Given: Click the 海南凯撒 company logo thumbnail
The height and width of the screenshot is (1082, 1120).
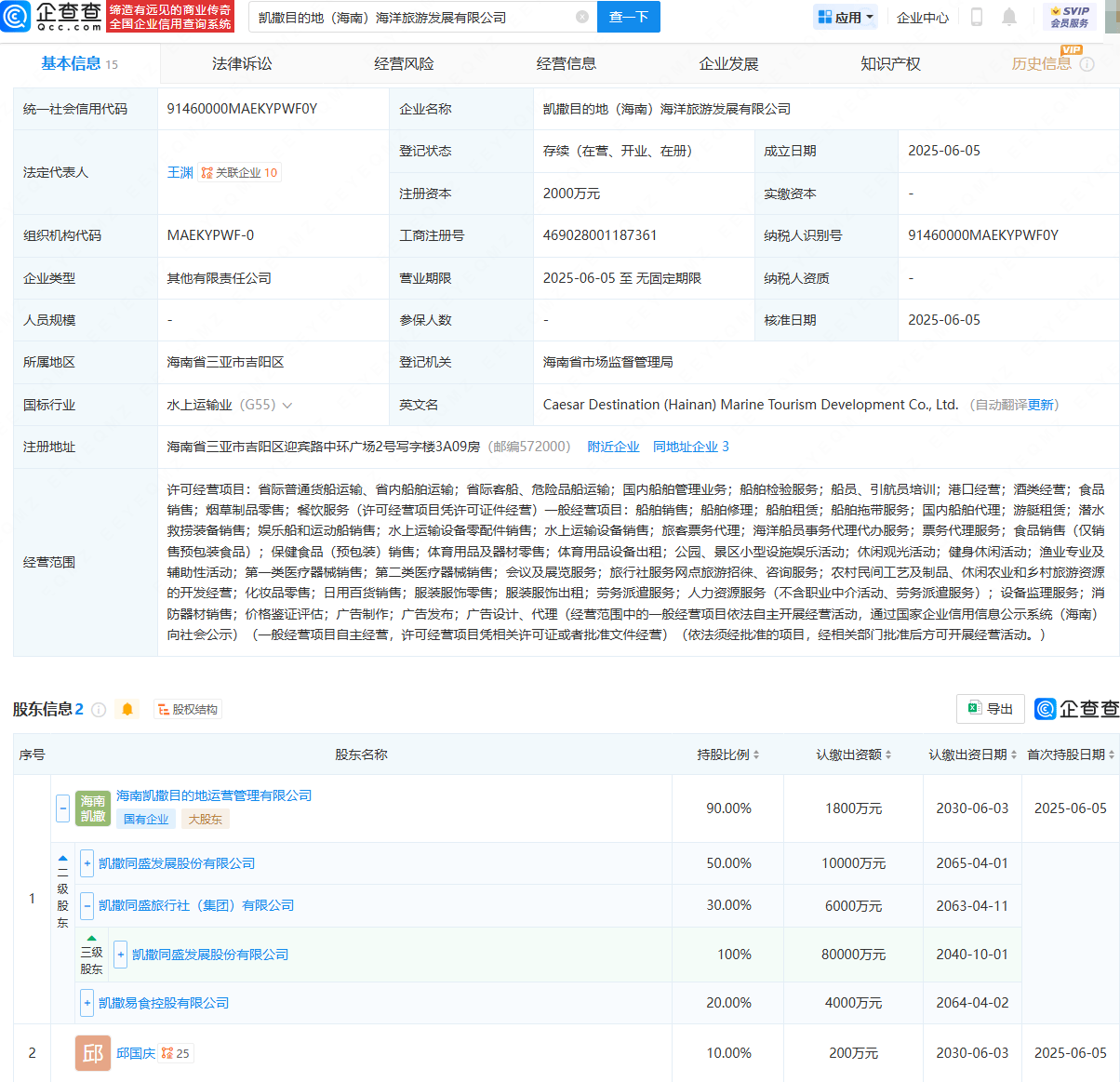Looking at the screenshot, I should pyautogui.click(x=93, y=808).
